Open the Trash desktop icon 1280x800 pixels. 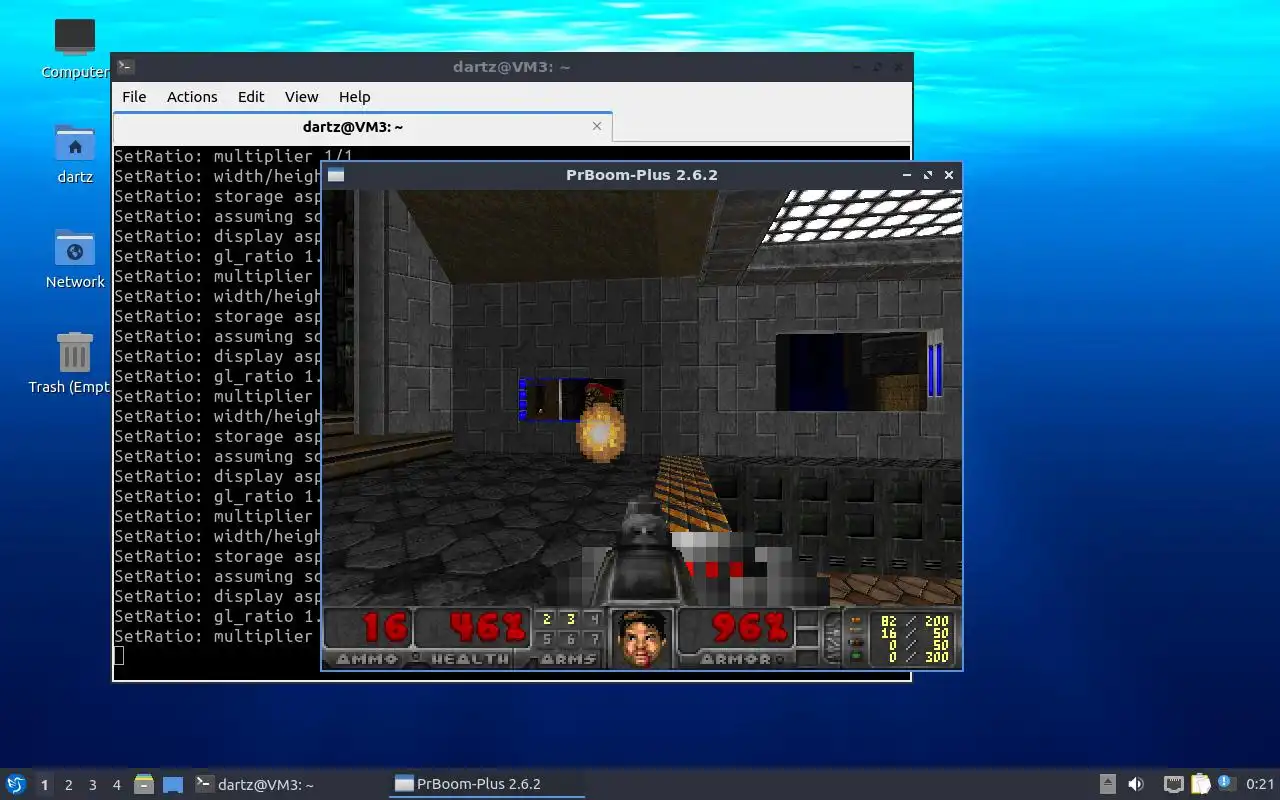tap(75, 353)
